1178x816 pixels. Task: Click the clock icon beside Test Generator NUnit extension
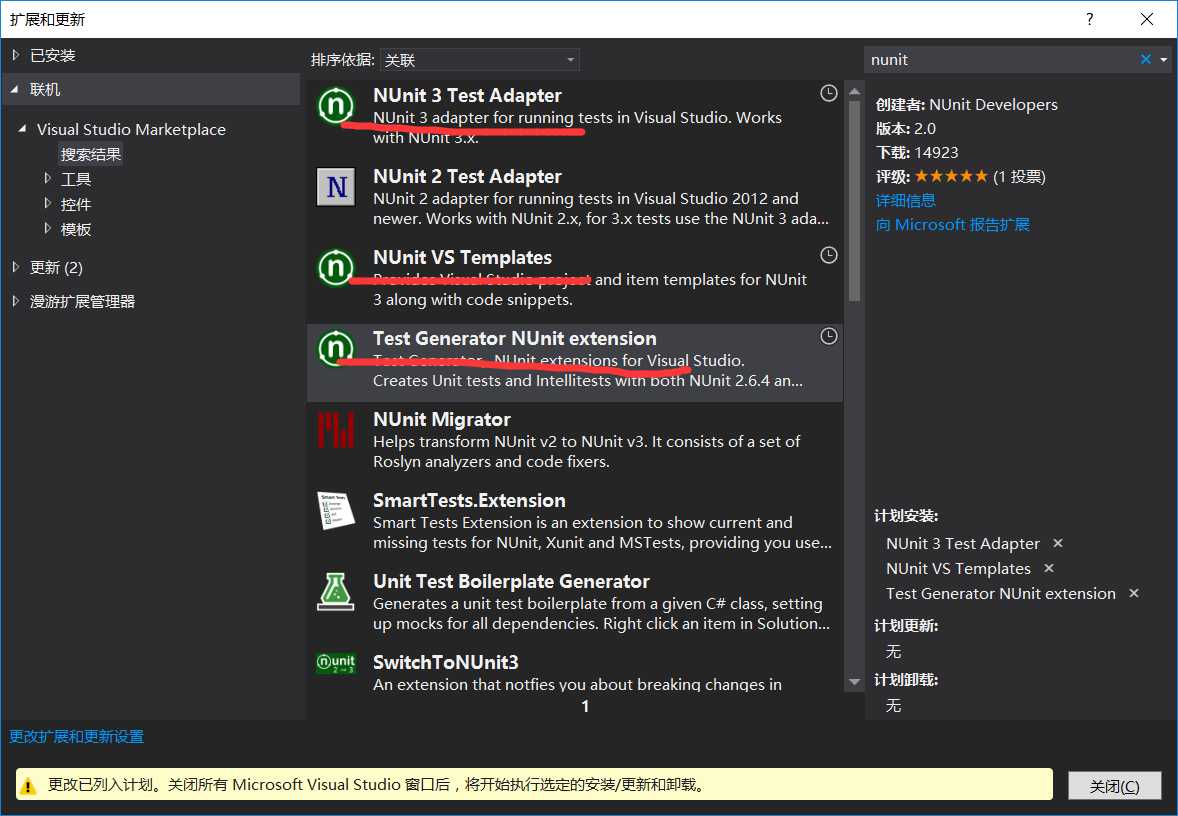click(x=829, y=337)
